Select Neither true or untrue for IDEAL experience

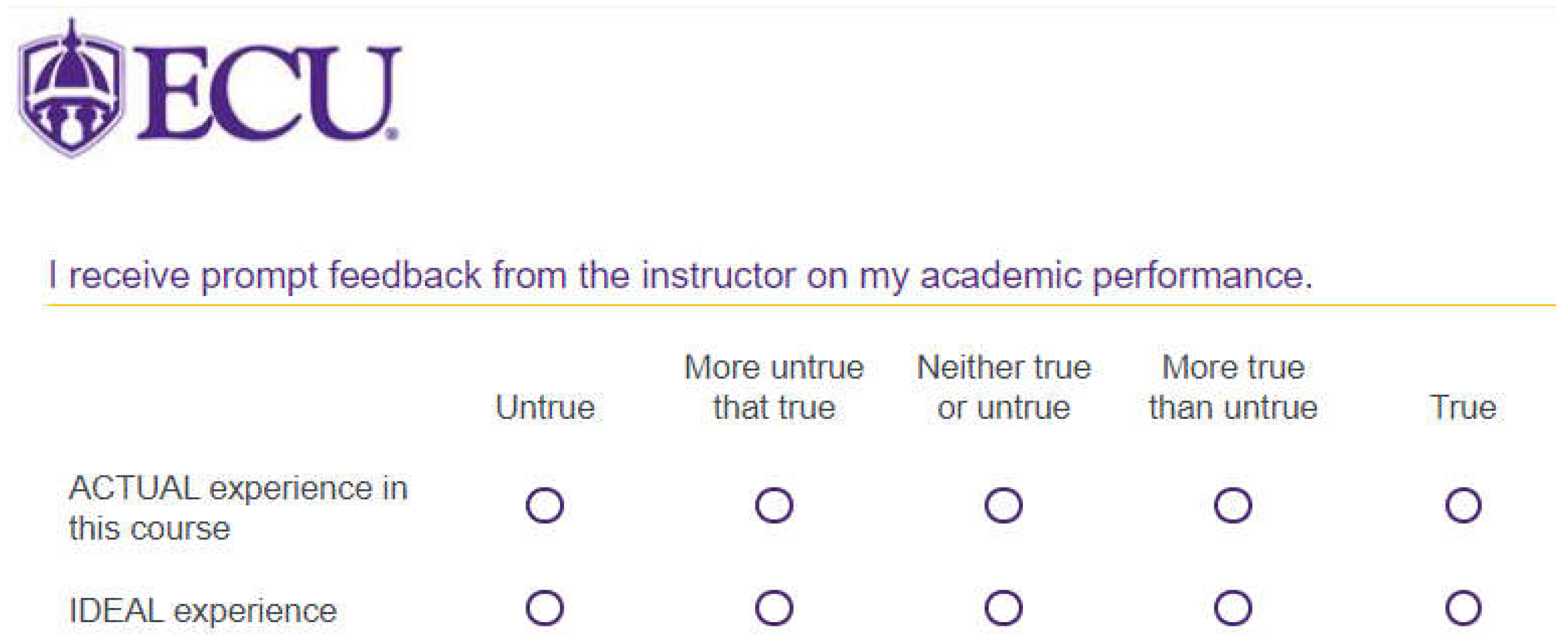tap(1003, 607)
